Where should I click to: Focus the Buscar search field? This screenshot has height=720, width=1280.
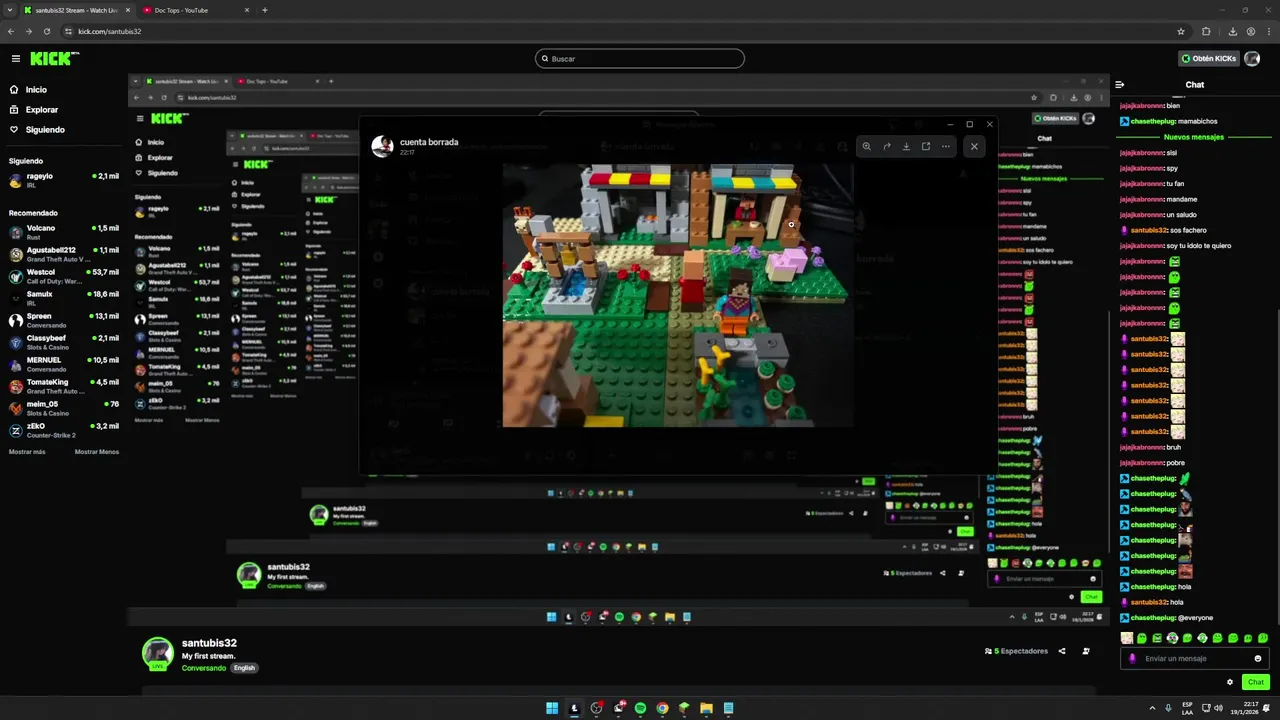click(x=640, y=59)
